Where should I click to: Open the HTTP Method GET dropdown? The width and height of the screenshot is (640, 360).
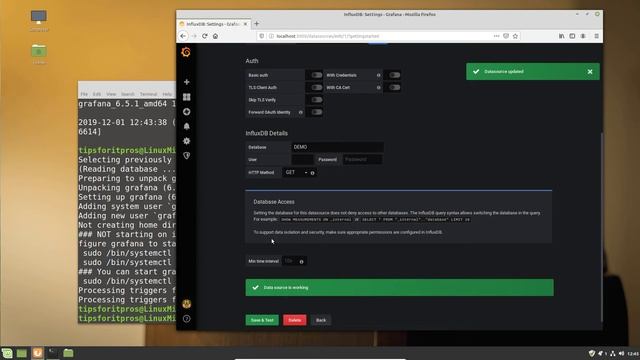[x=296, y=172]
